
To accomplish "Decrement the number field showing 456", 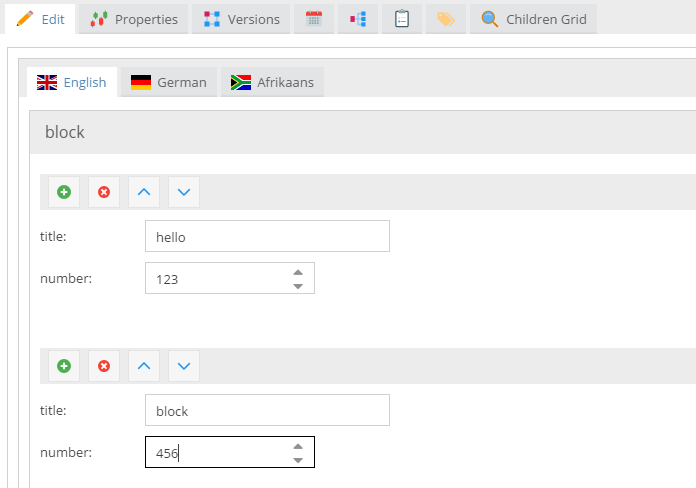I will (x=297, y=460).
